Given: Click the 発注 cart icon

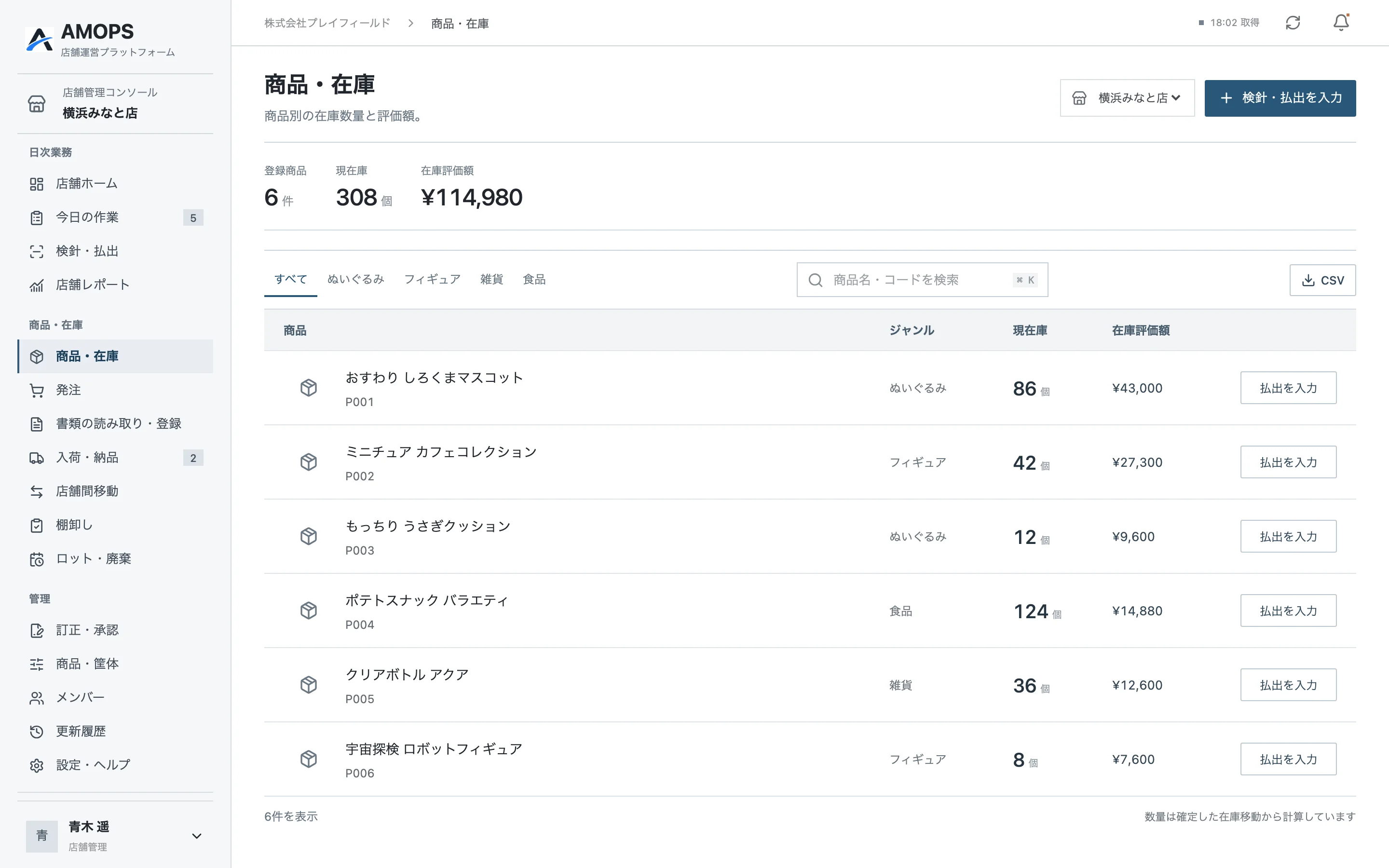Looking at the screenshot, I should 37,391.
